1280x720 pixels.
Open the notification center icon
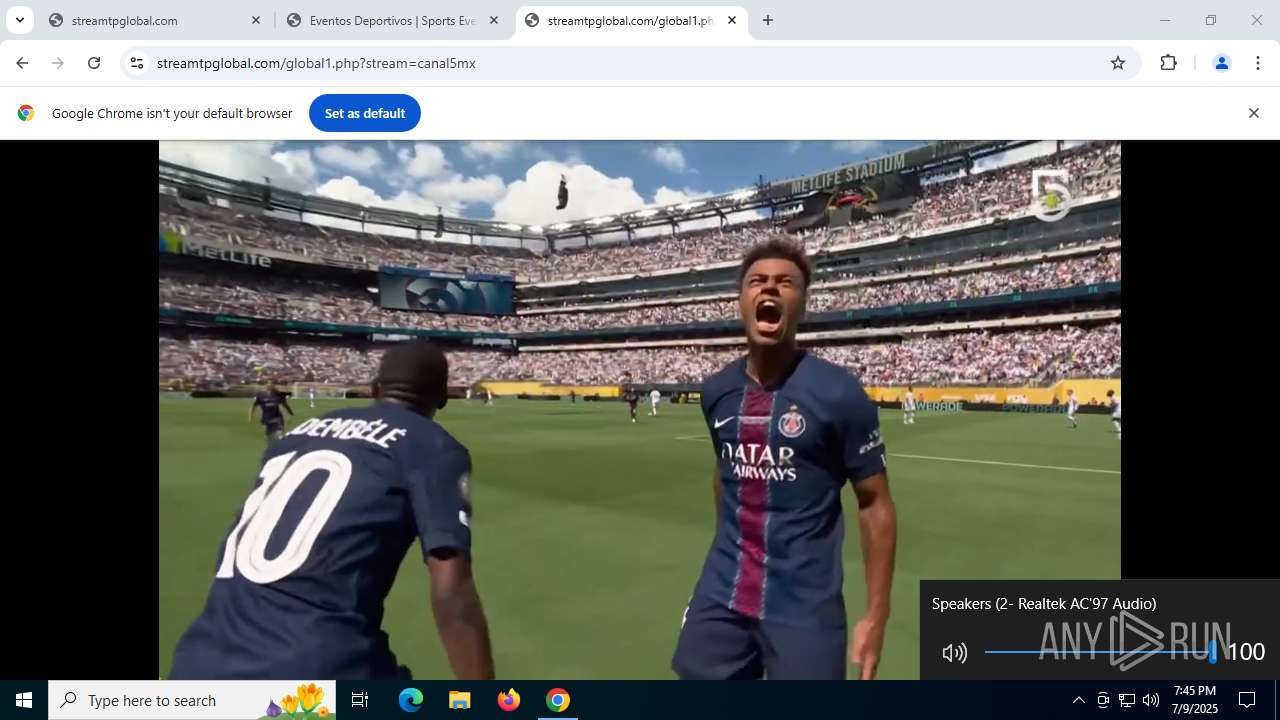point(1247,700)
